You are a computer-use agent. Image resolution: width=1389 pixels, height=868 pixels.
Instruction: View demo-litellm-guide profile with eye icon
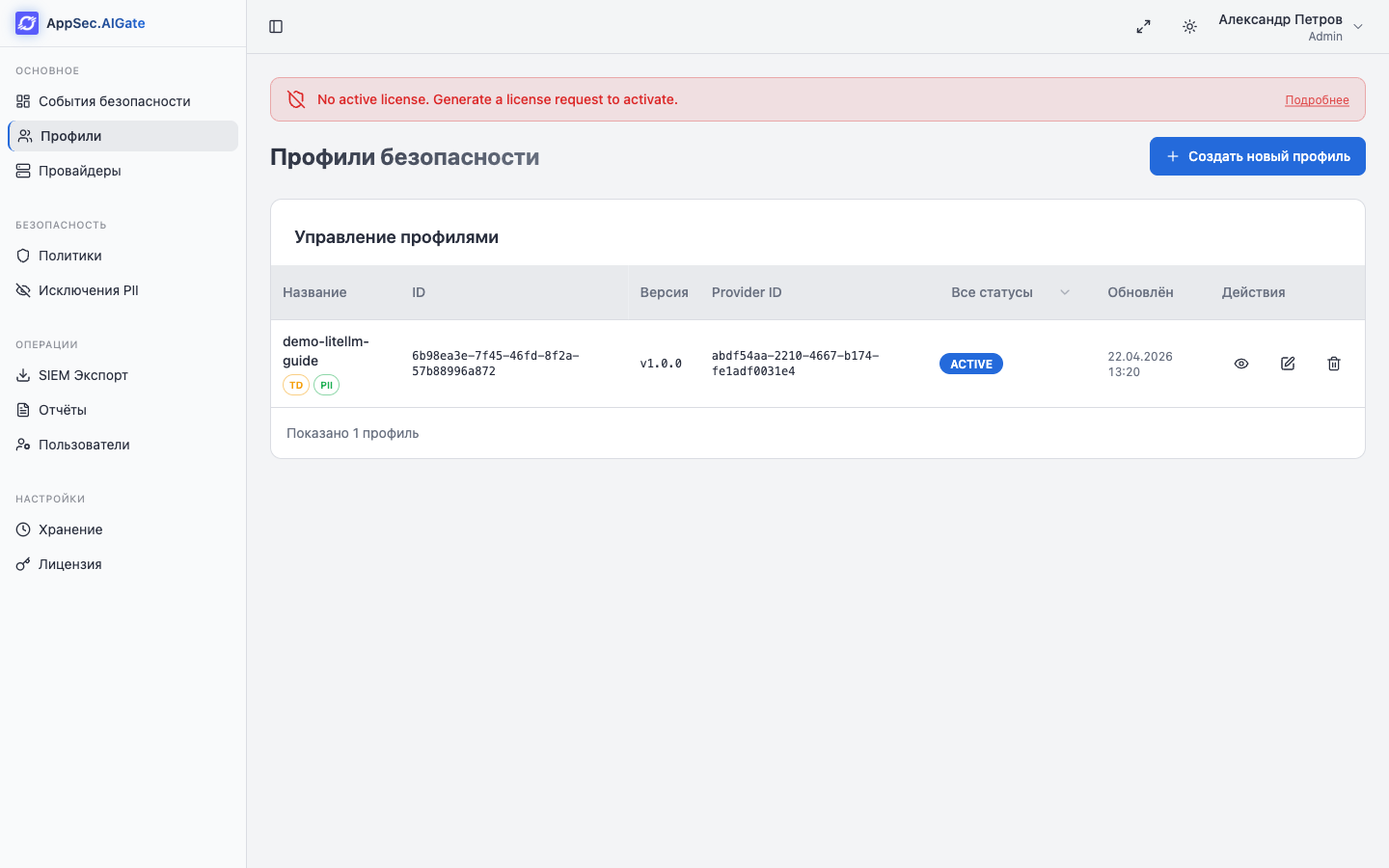coord(1241,364)
